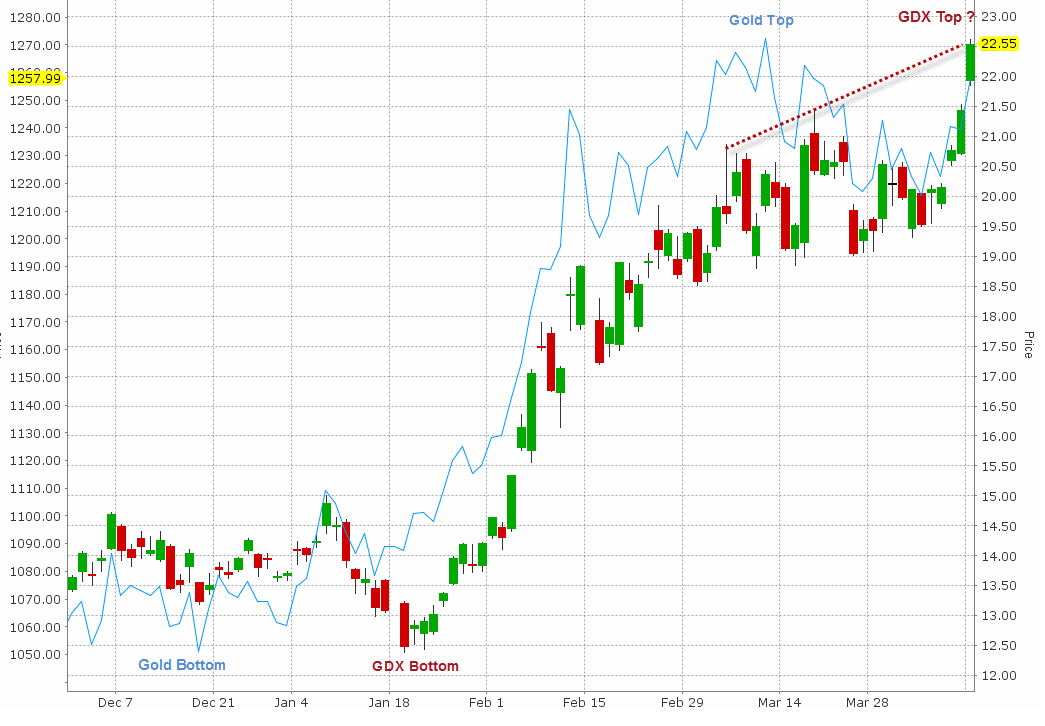This screenshot has width=1045, height=726.
Task: Click the 'Mar 14' date axis label
Action: coord(779,703)
